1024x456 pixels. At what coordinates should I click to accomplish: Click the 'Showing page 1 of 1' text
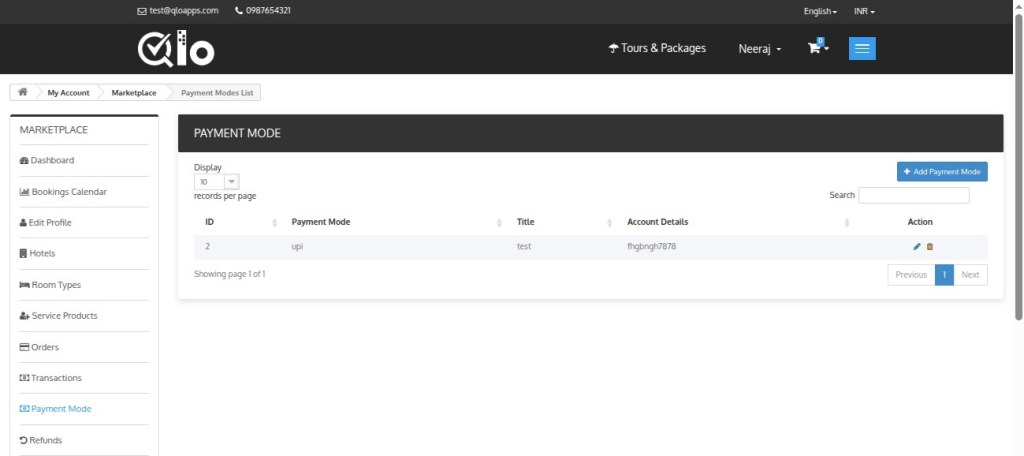pos(230,274)
